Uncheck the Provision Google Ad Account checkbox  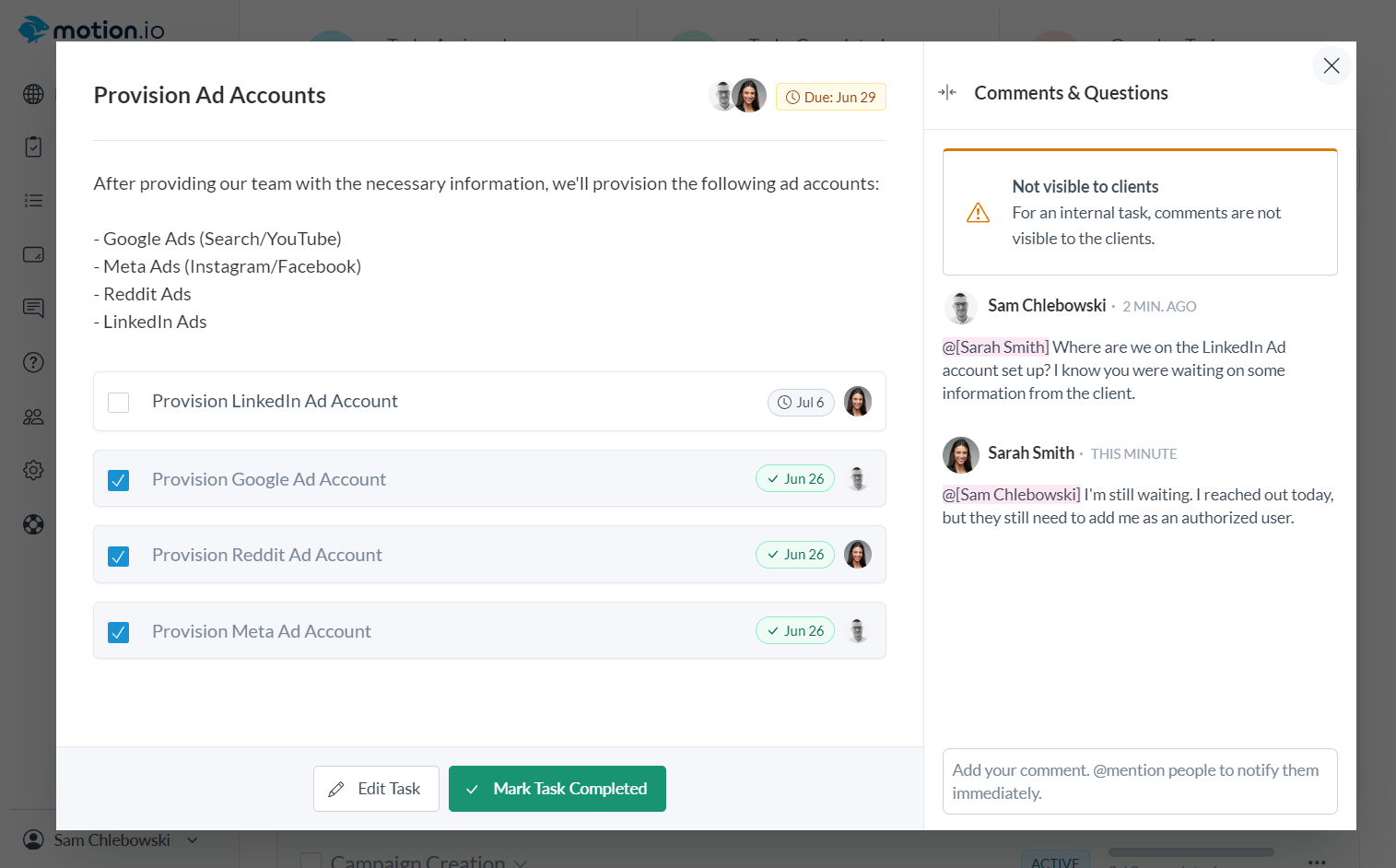119,480
